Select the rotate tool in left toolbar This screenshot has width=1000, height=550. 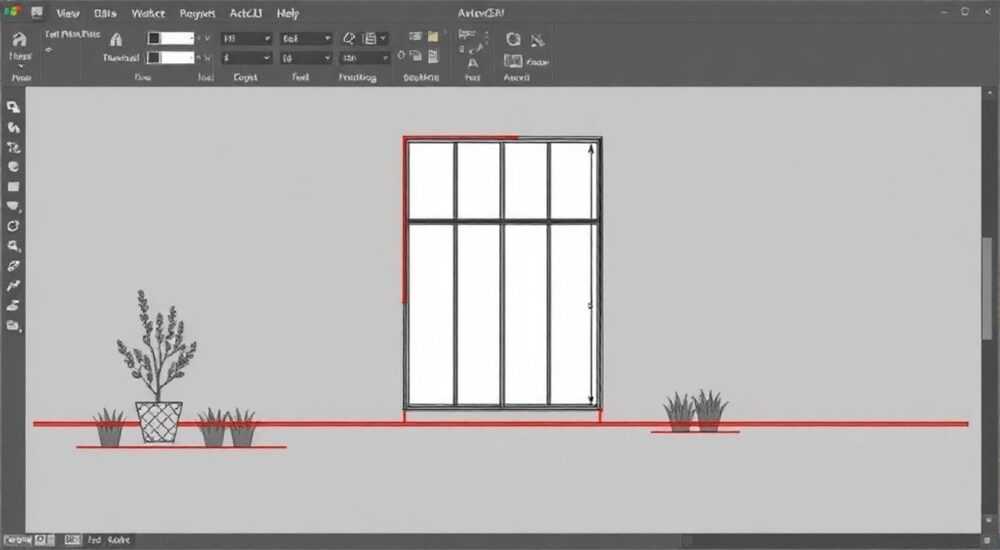[13, 227]
